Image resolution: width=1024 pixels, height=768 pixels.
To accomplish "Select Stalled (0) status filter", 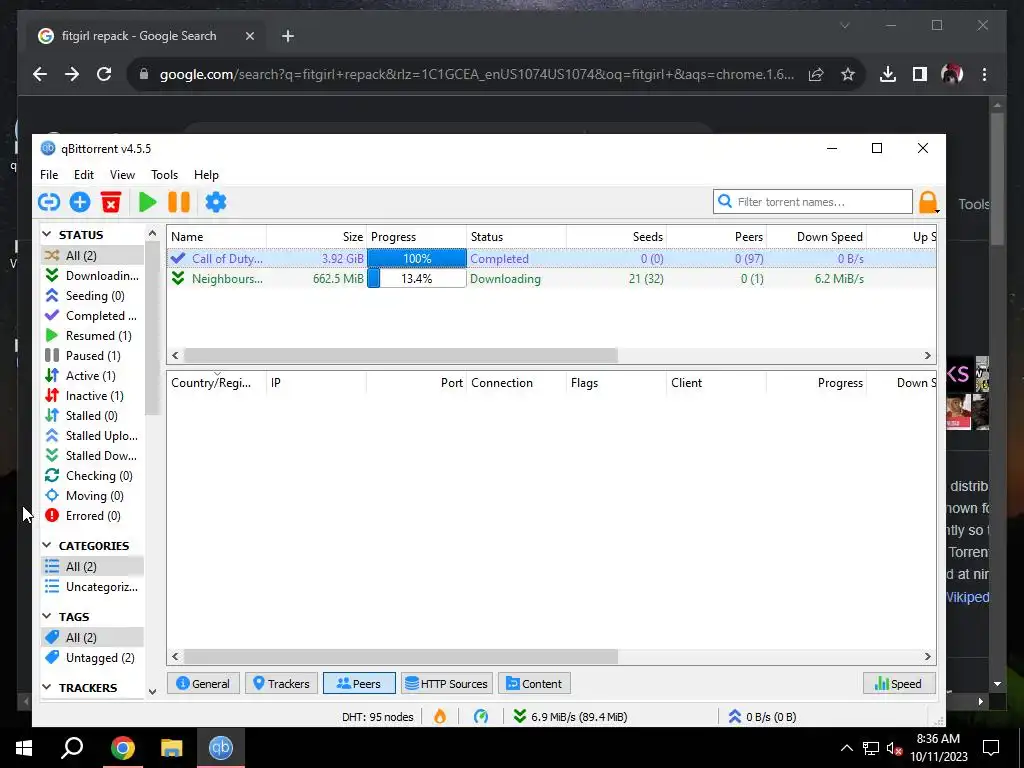I will tap(92, 416).
